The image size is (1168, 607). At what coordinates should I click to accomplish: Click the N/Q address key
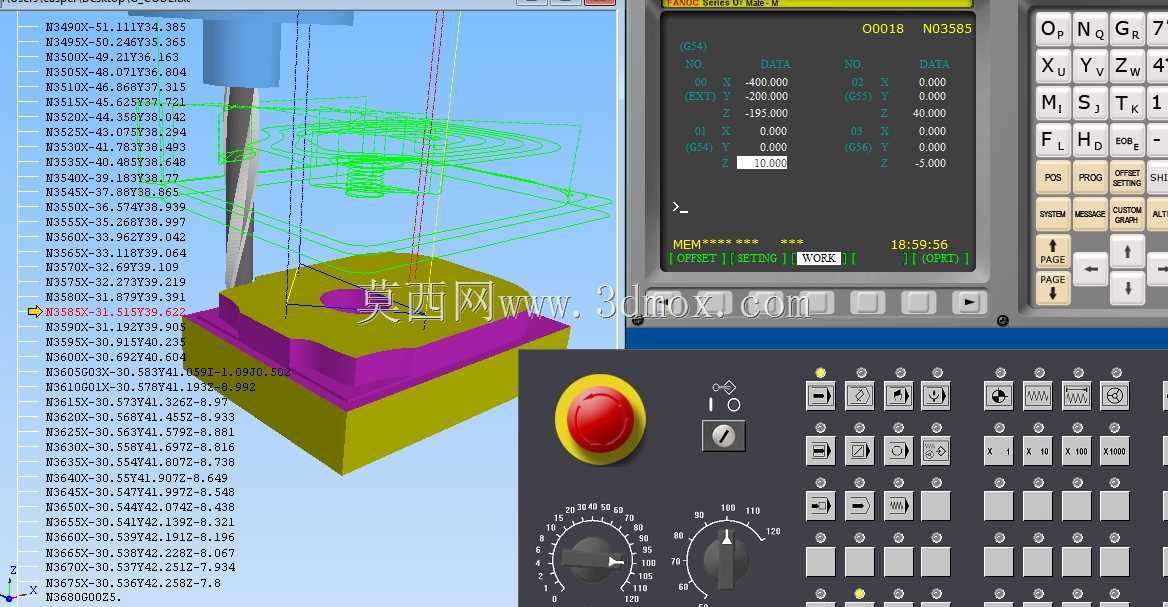[x=1090, y=30]
